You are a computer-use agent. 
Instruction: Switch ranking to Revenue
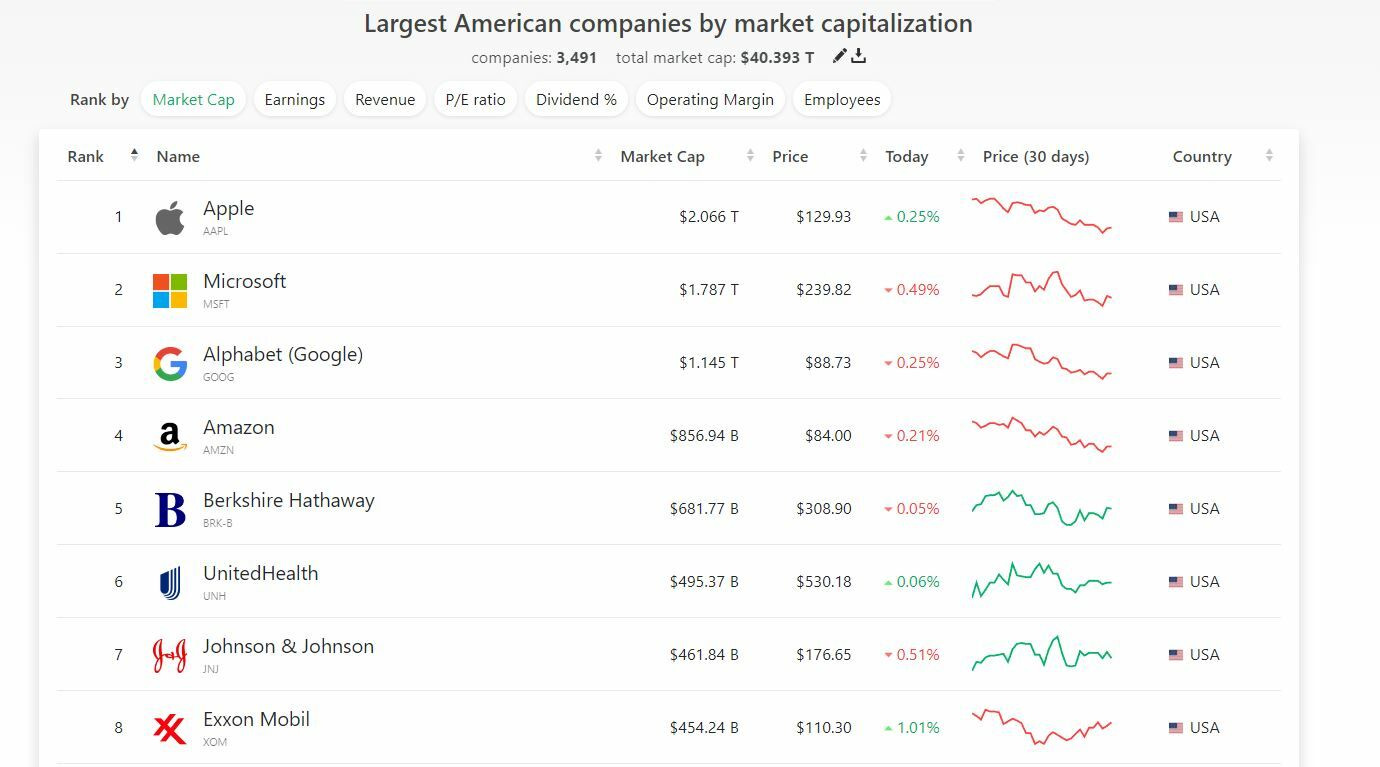pyautogui.click(x=385, y=100)
